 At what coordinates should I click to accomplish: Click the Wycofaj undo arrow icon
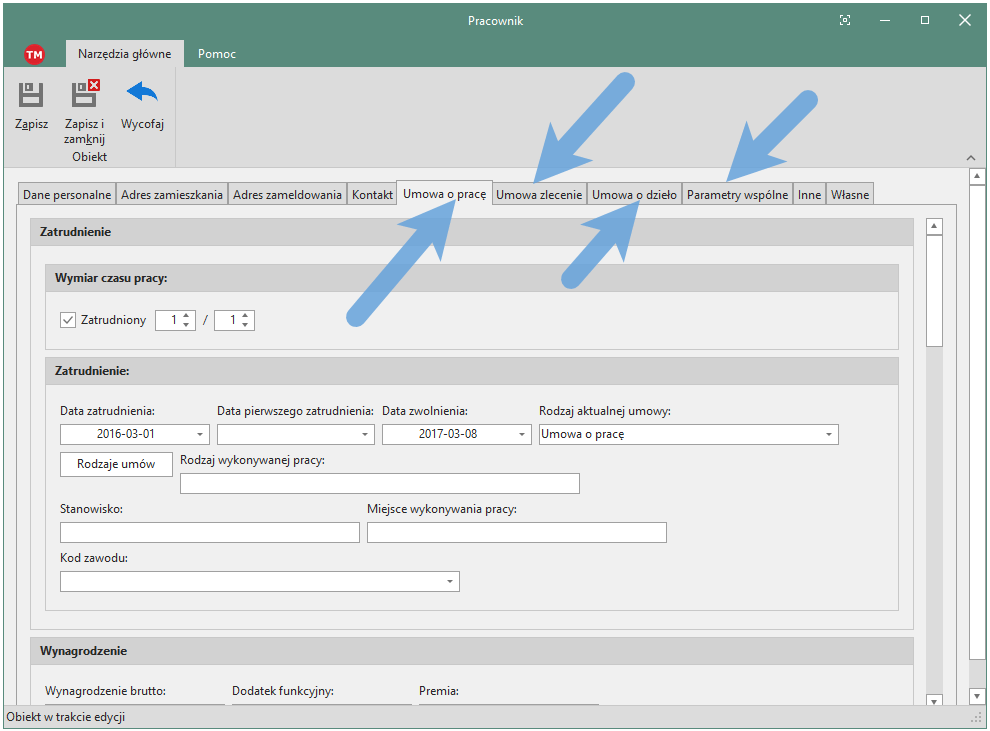(142, 94)
